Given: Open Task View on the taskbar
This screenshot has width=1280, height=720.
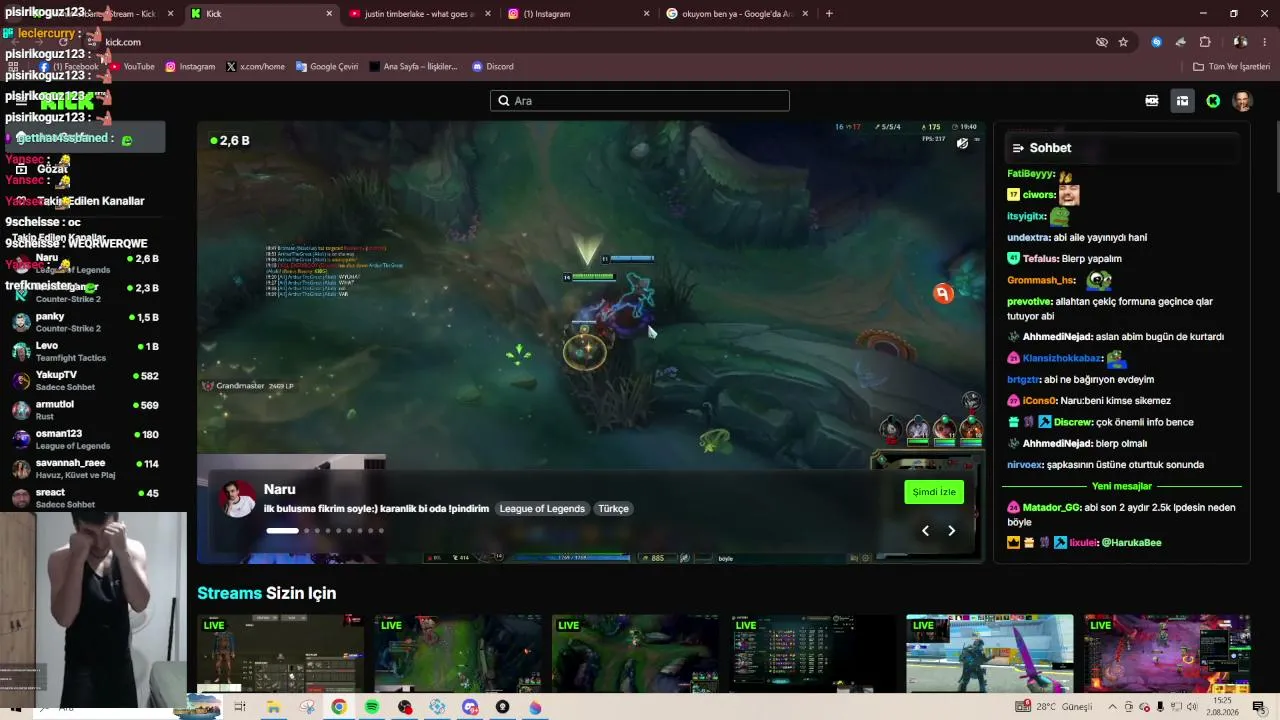Looking at the screenshot, I should (x=240, y=707).
